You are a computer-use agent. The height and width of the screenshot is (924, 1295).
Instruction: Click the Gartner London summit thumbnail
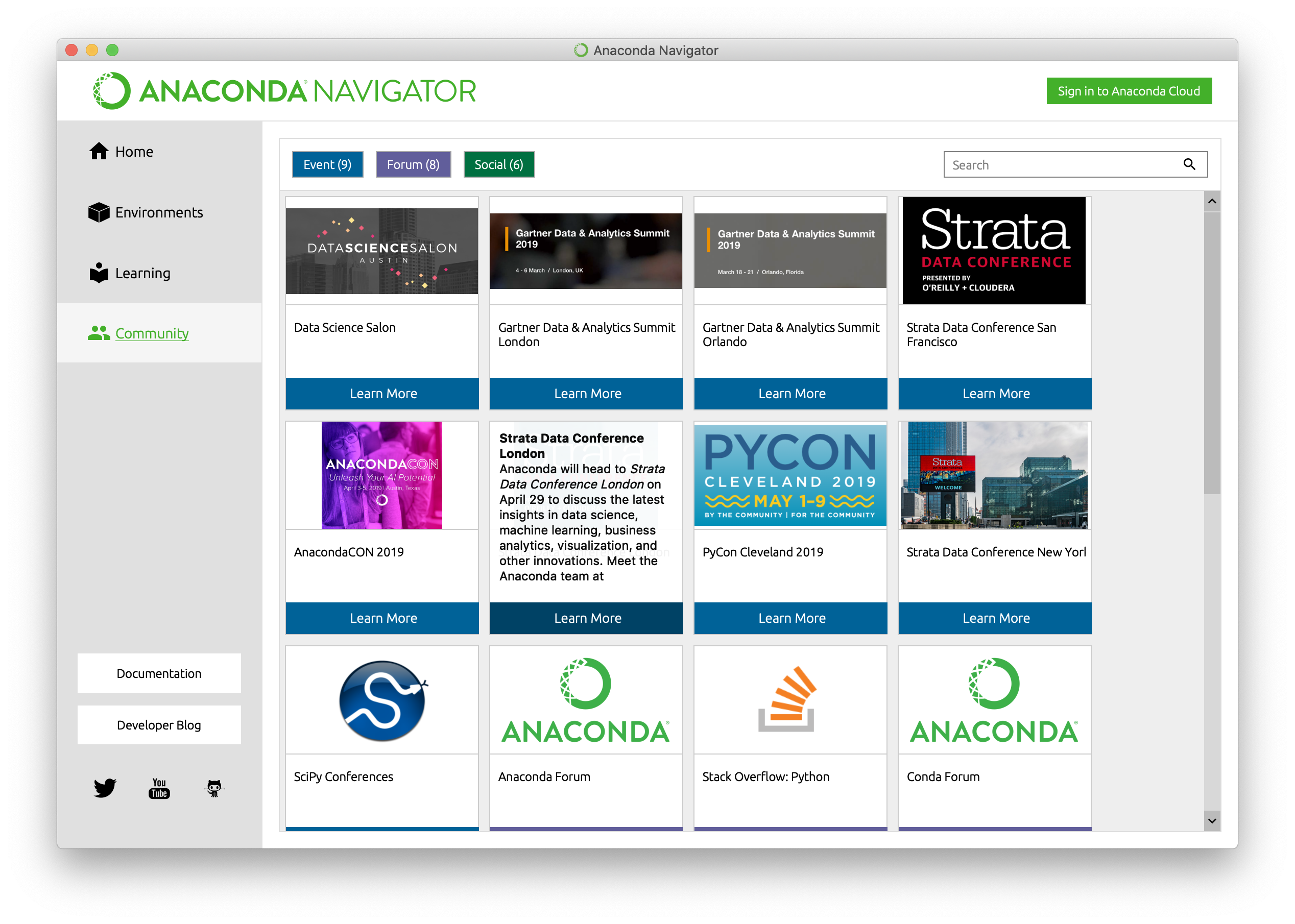(x=586, y=251)
